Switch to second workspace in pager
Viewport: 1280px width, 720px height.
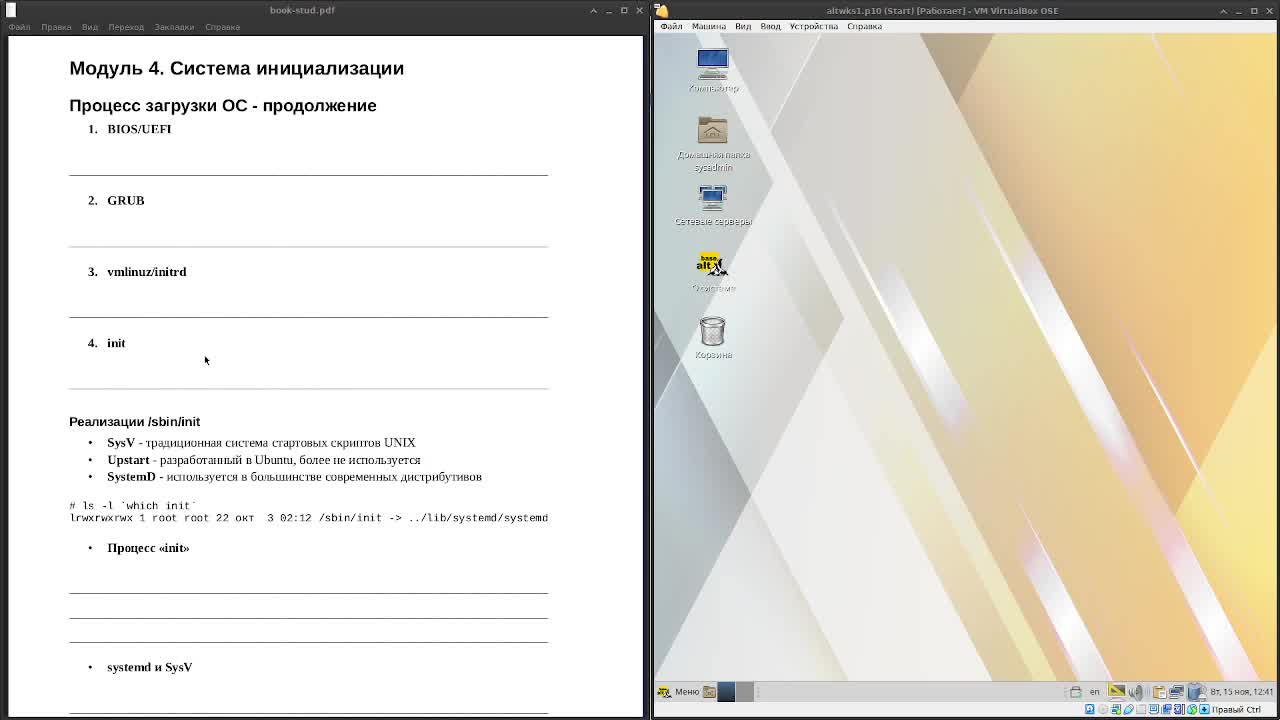click(x=744, y=691)
